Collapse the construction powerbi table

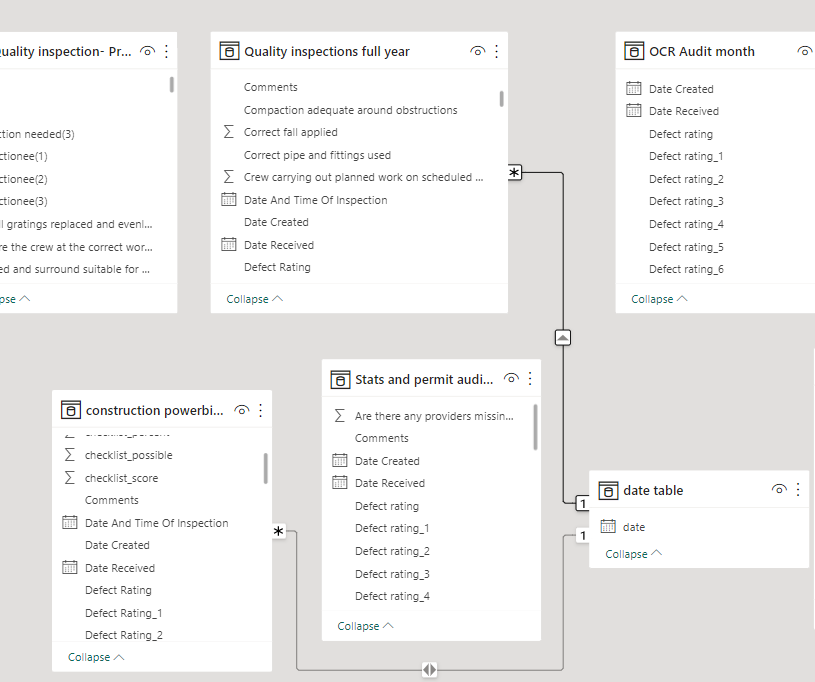[96, 657]
